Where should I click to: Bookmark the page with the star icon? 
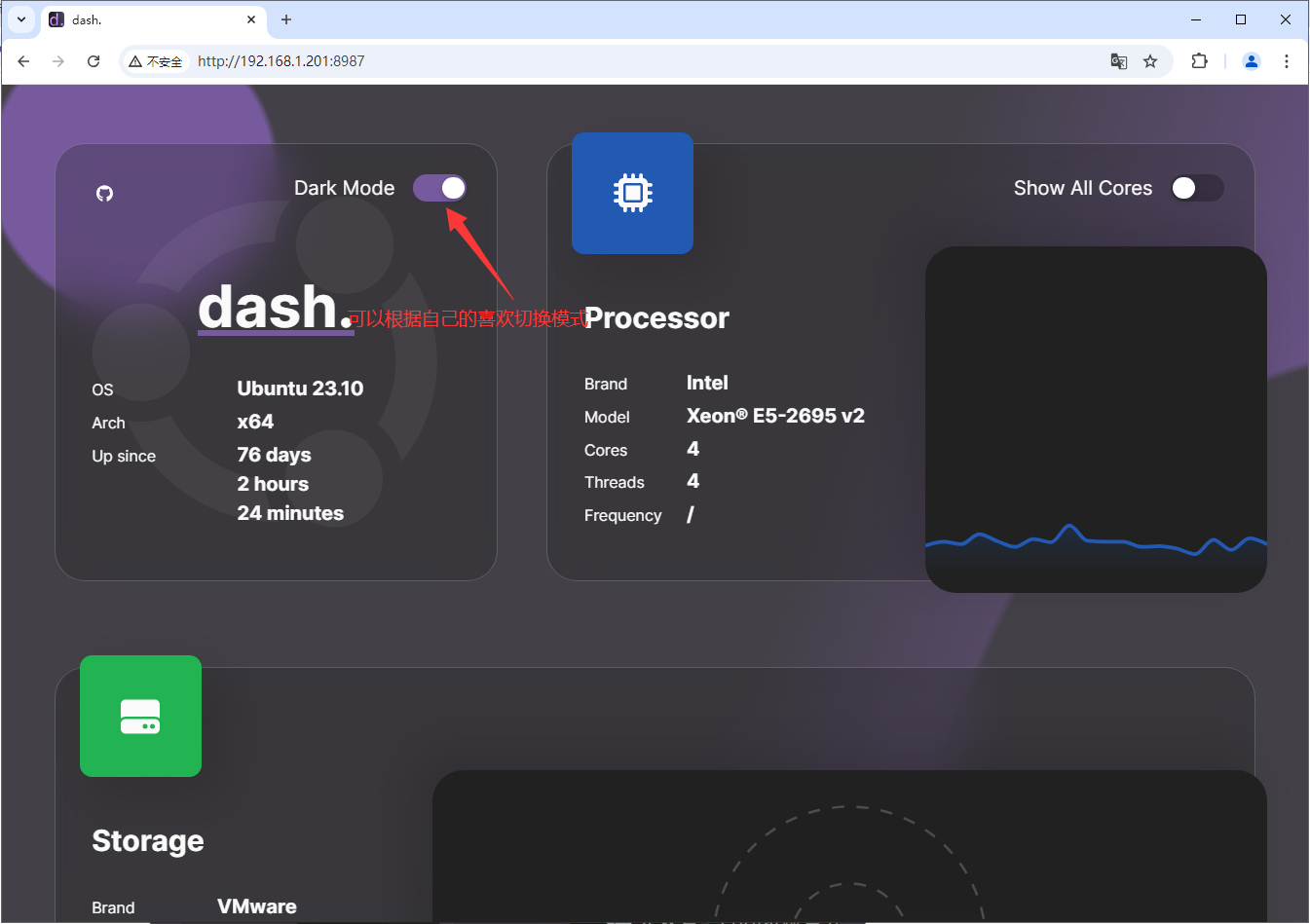point(1150,60)
